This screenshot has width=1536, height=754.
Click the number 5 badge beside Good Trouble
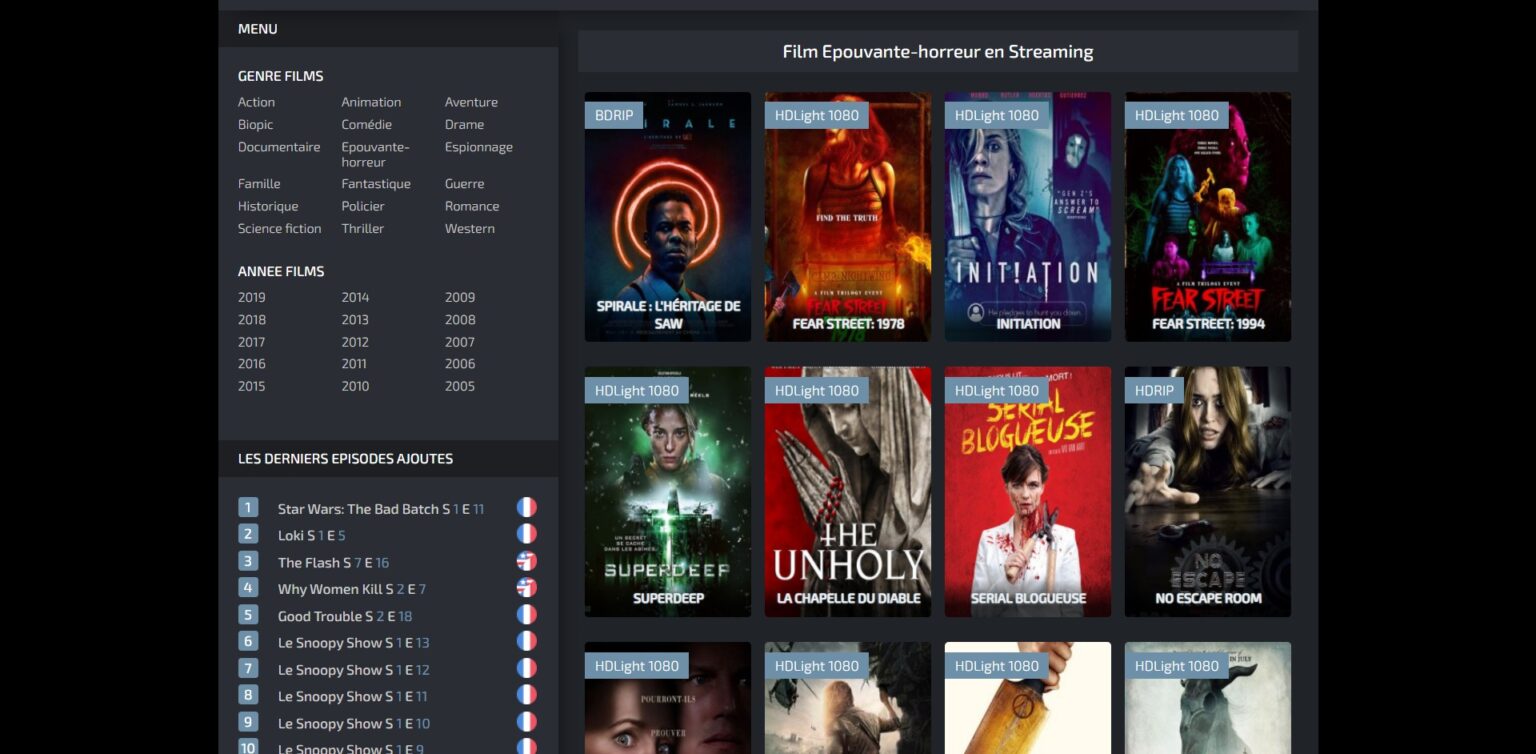[248, 615]
